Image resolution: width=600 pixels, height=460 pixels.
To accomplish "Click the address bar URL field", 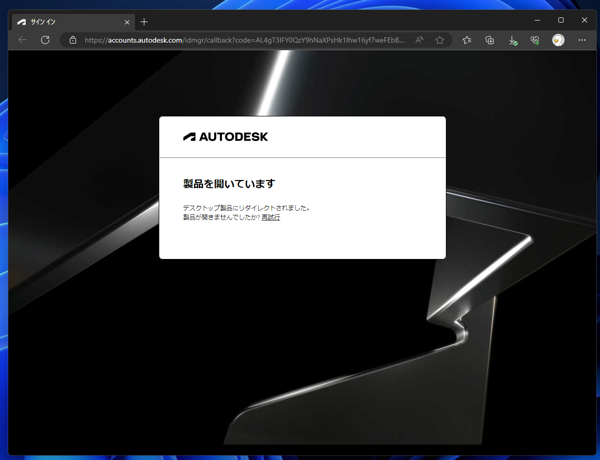I will [x=244, y=40].
